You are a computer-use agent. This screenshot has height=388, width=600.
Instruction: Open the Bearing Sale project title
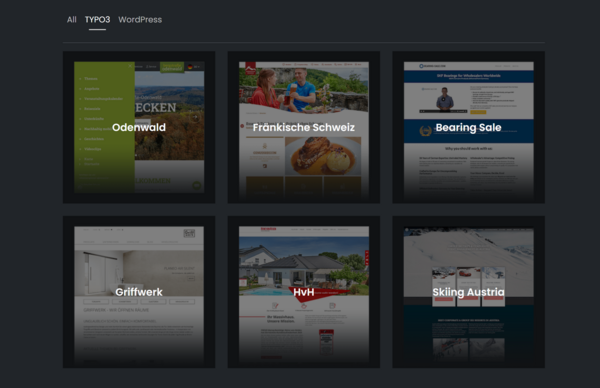pos(468,127)
